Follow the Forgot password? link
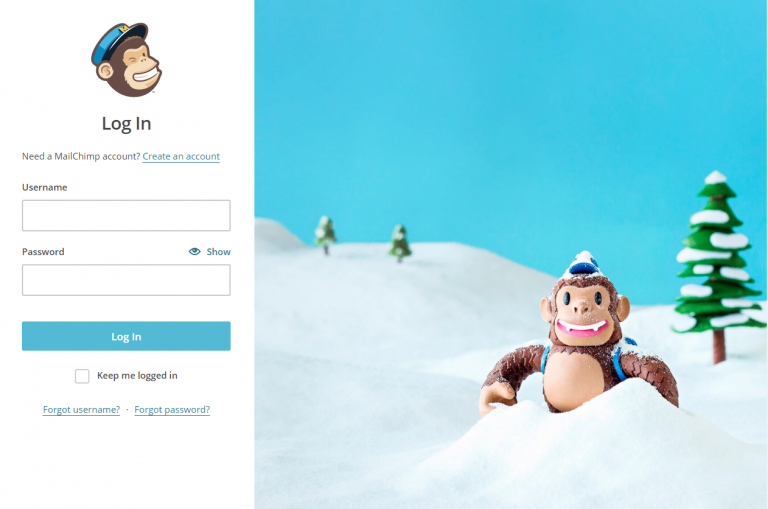Screen dimensions: 768x509 172,410
